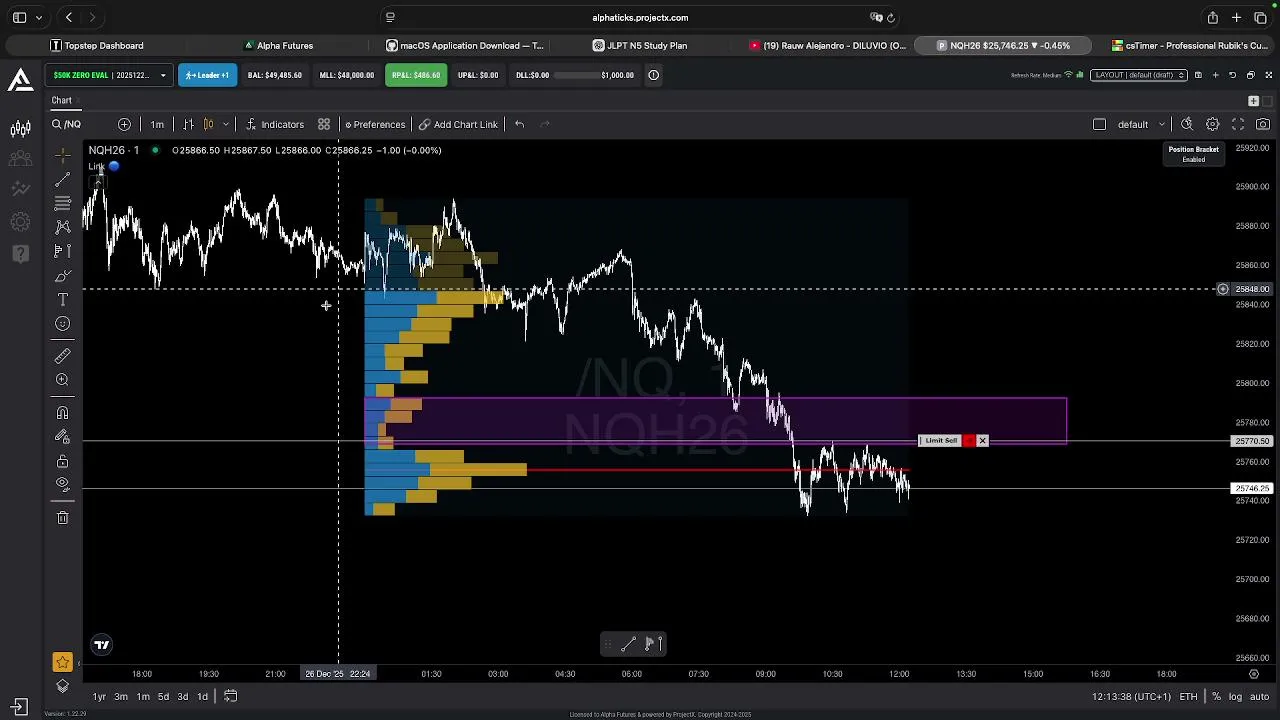Select the ruler measure tool

62,356
